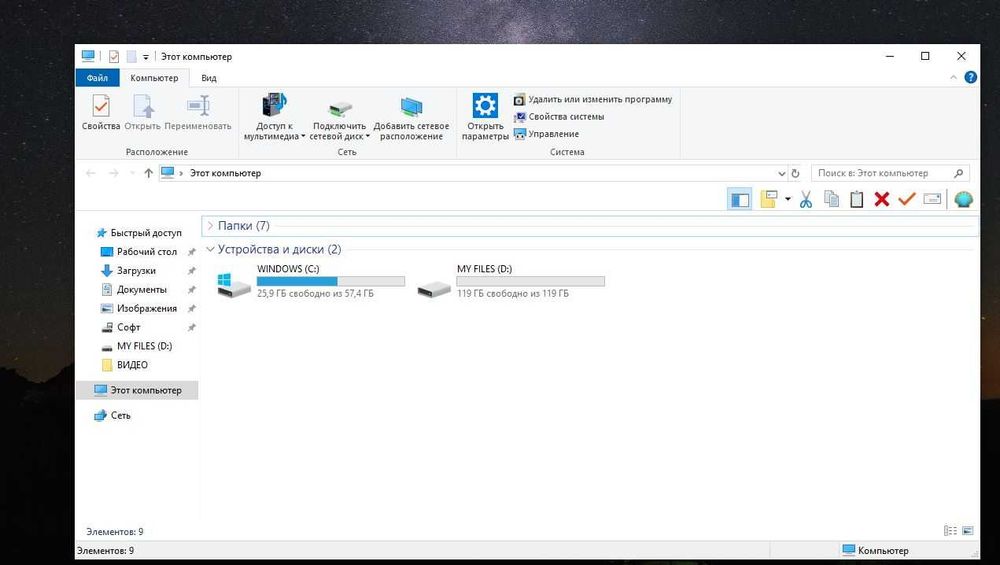Image resolution: width=1000 pixels, height=565 pixels.
Task: Click 25,9 ГБ свободно из 57,4 ГБ text
Action: click(315, 294)
